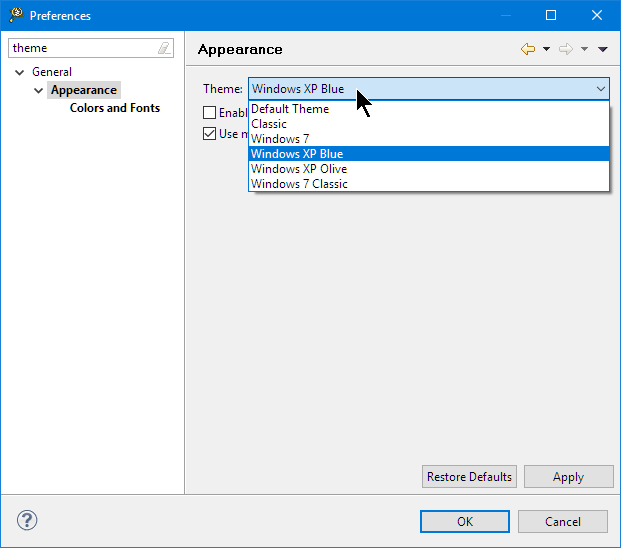The image size is (621, 548).
Task: Pick Windows 7 Classic theme option
Action: pos(429,184)
